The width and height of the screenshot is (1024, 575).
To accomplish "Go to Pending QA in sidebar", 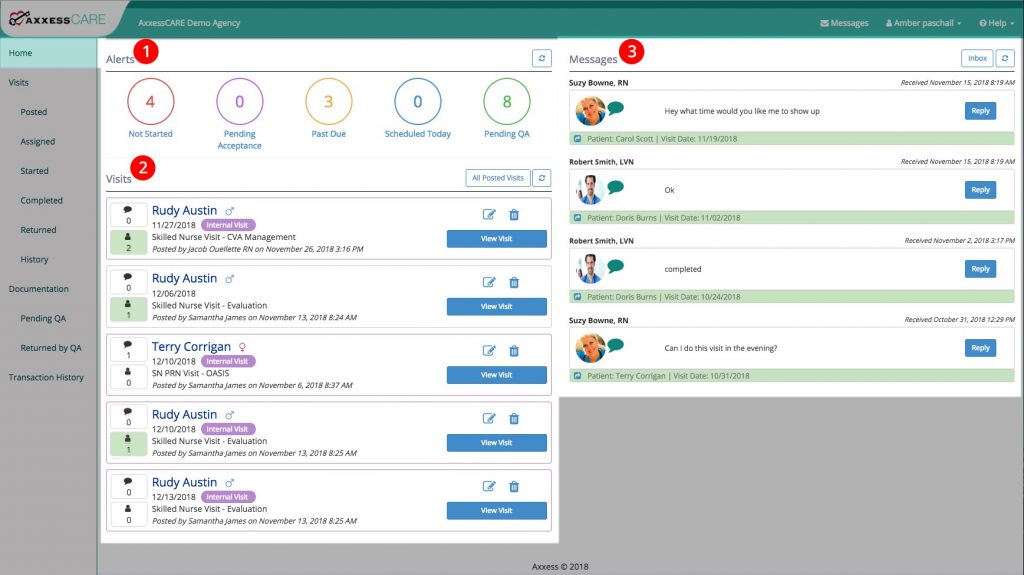I will click(43, 319).
